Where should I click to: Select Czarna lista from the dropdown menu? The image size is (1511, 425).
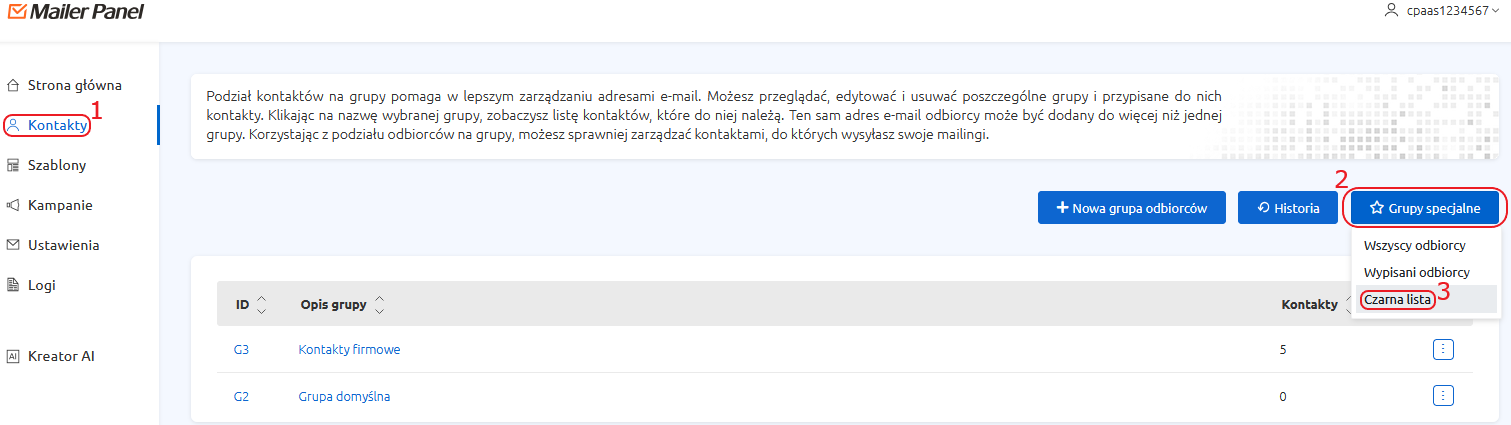pos(1397,299)
